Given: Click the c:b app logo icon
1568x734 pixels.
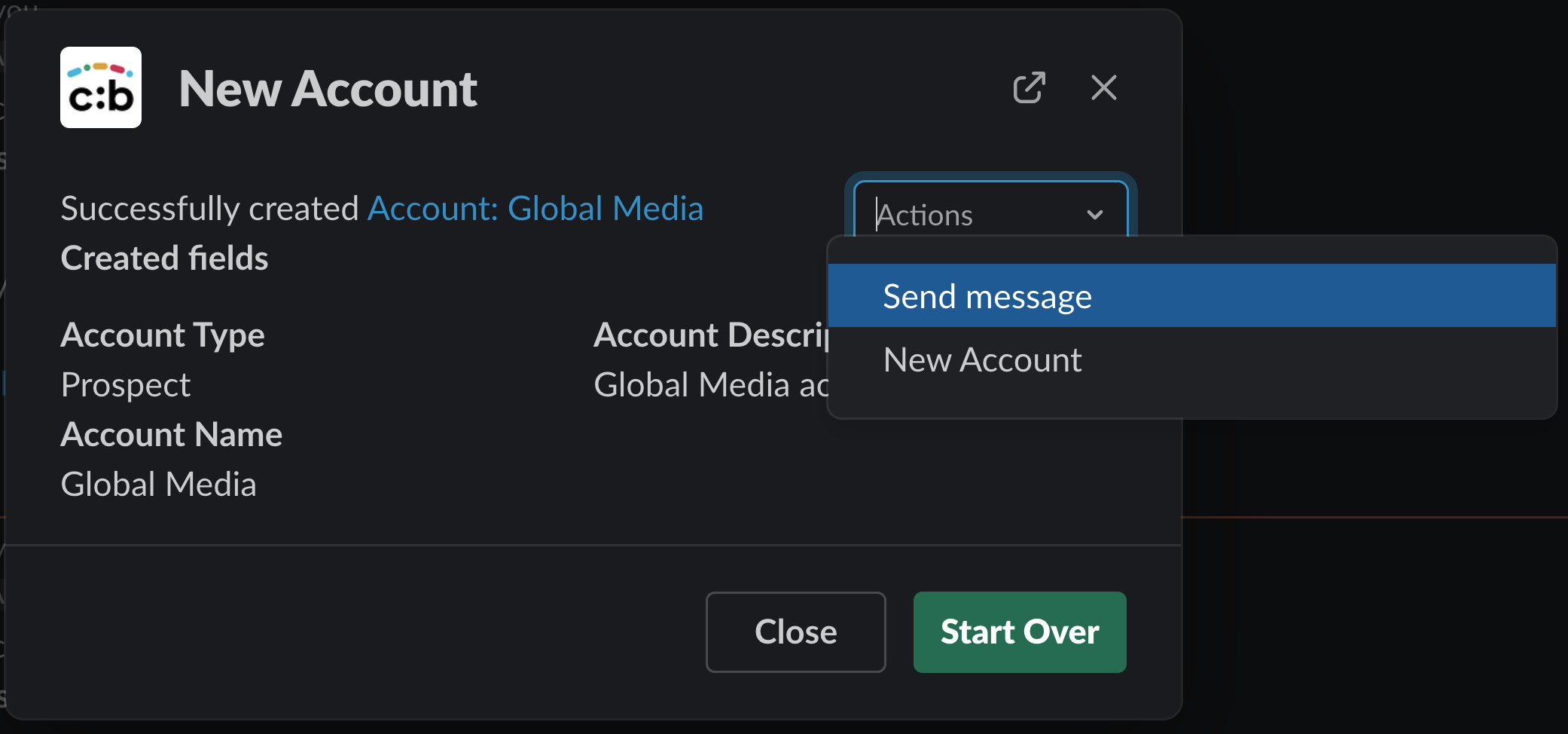Looking at the screenshot, I should pos(101,87).
